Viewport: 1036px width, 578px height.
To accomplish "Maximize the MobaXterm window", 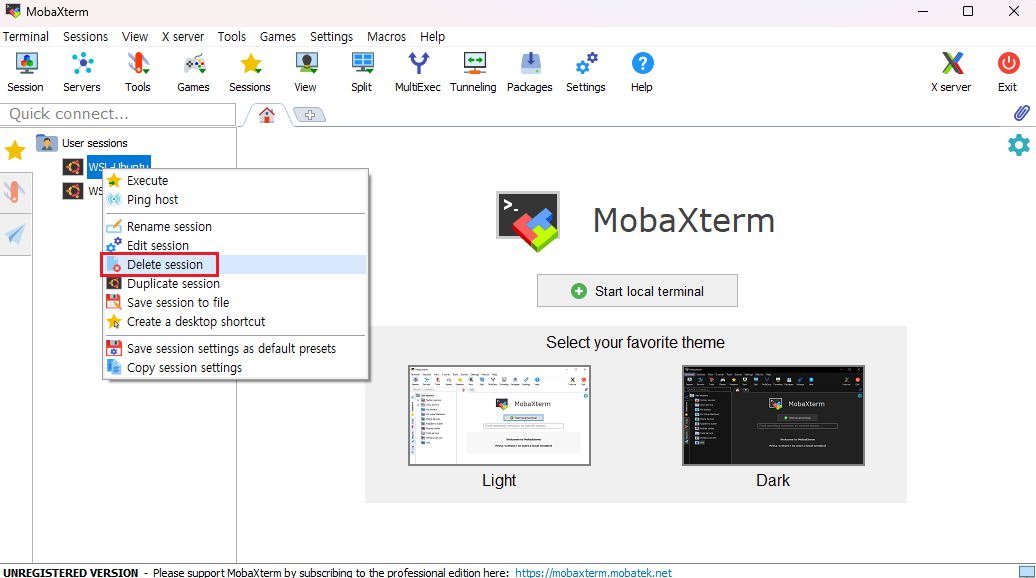I will [x=968, y=11].
